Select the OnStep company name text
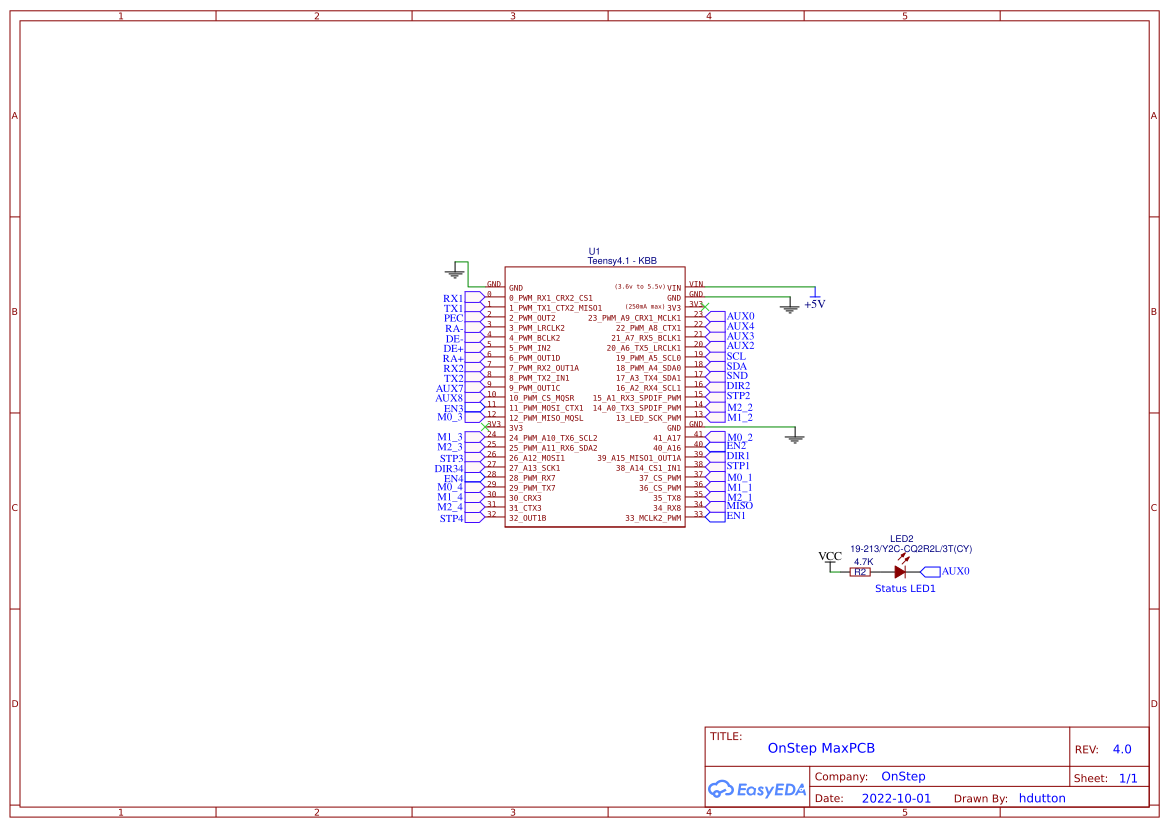The height and width of the screenshot is (828, 1170). tap(903, 776)
